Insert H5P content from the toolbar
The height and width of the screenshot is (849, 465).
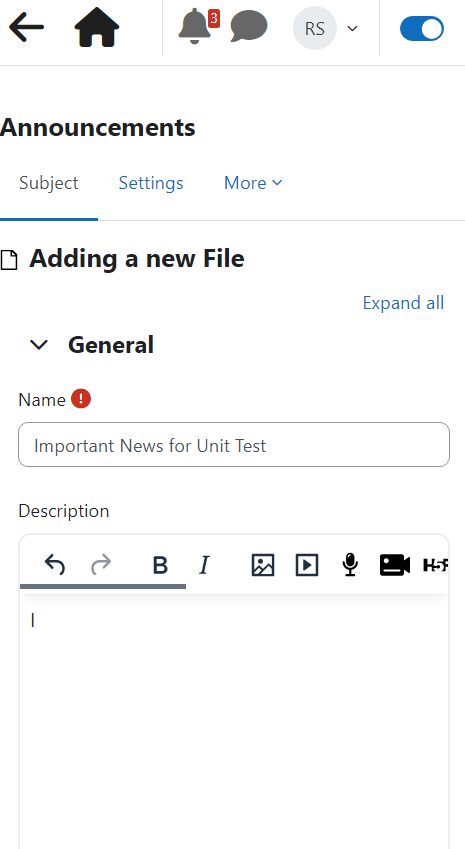pyautogui.click(x=435, y=565)
